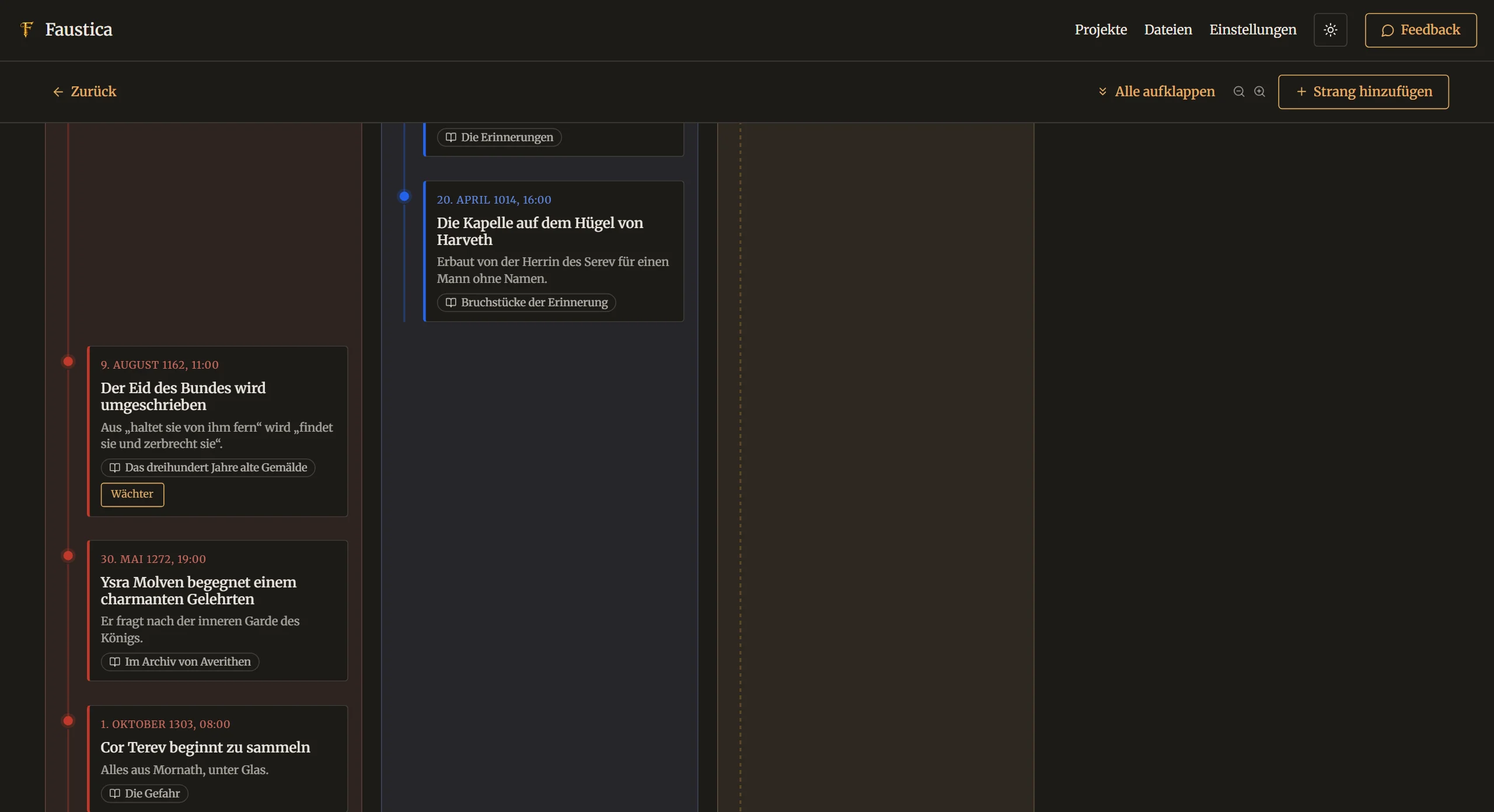Open event Die Kapelle auf dem Hügel von Harveth

pyautogui.click(x=540, y=231)
